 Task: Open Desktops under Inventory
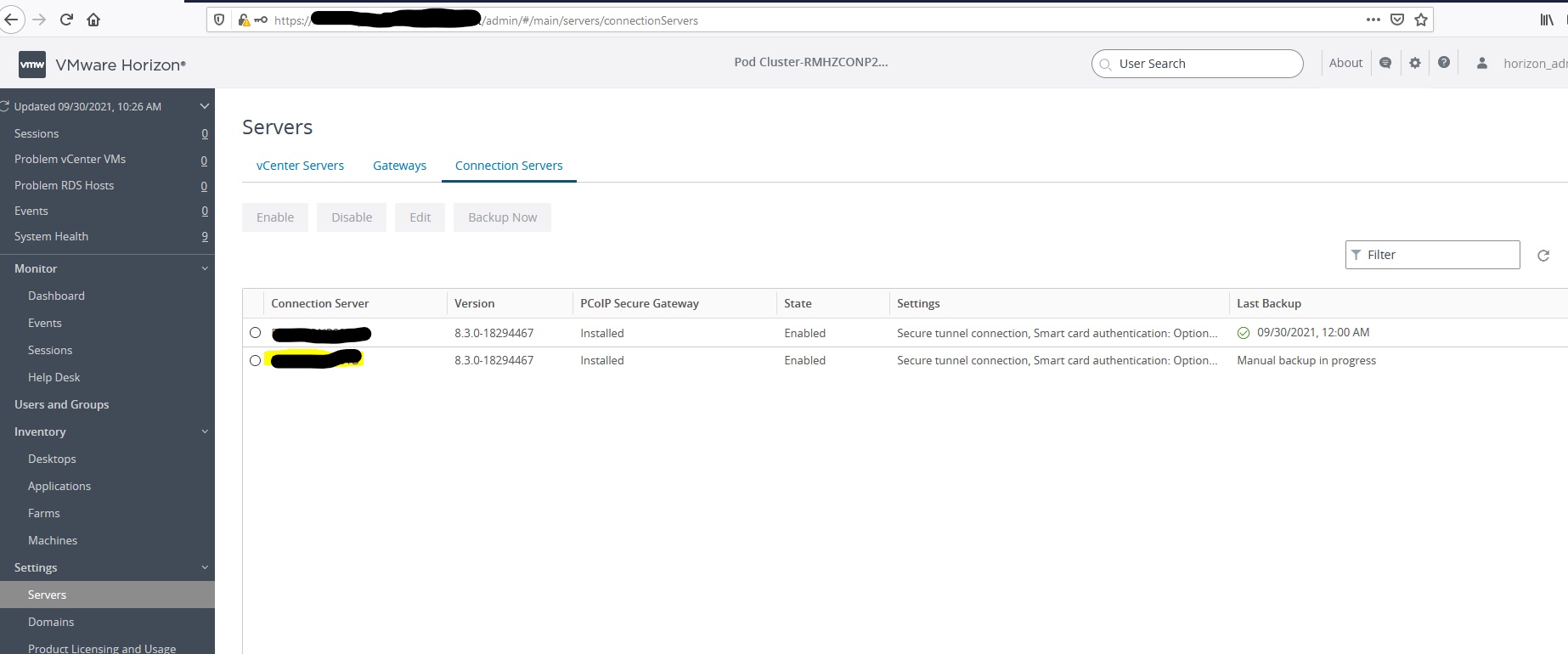pyautogui.click(x=52, y=459)
